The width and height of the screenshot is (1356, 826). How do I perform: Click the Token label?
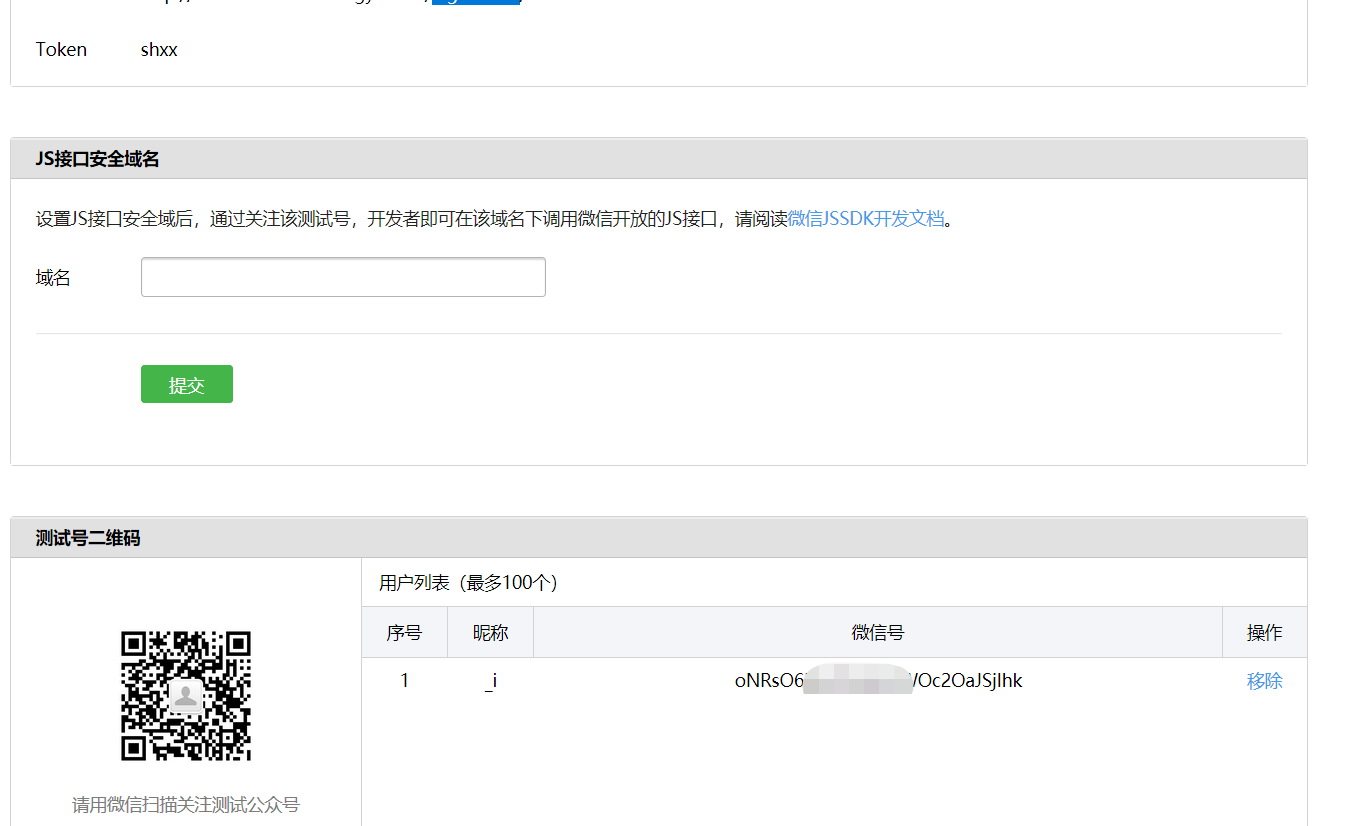(x=61, y=49)
